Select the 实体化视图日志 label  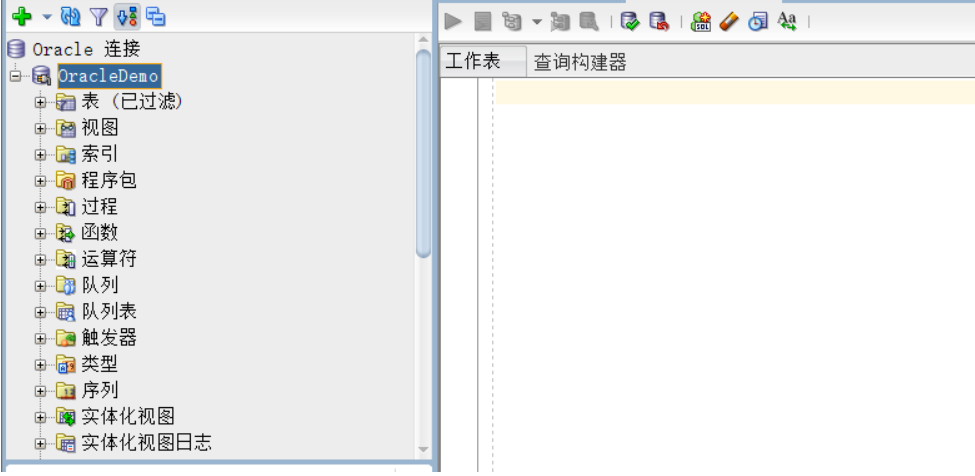[x=146, y=442]
